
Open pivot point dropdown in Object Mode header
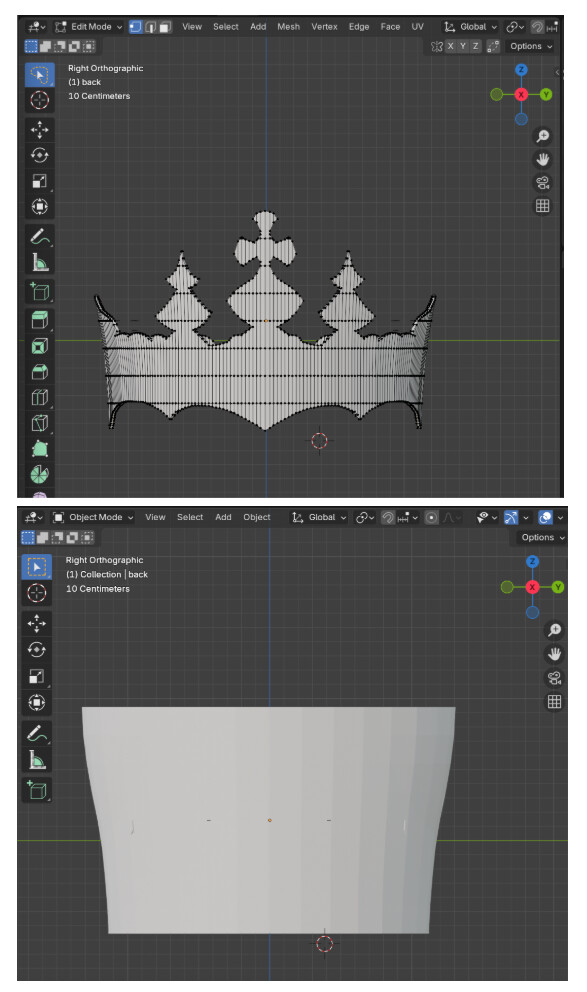(x=365, y=518)
